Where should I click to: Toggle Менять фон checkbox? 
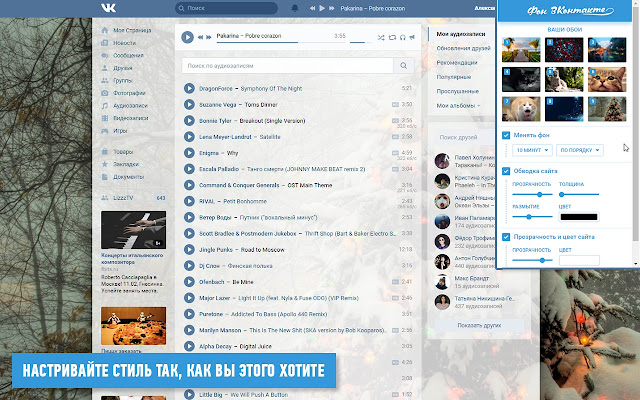506,135
